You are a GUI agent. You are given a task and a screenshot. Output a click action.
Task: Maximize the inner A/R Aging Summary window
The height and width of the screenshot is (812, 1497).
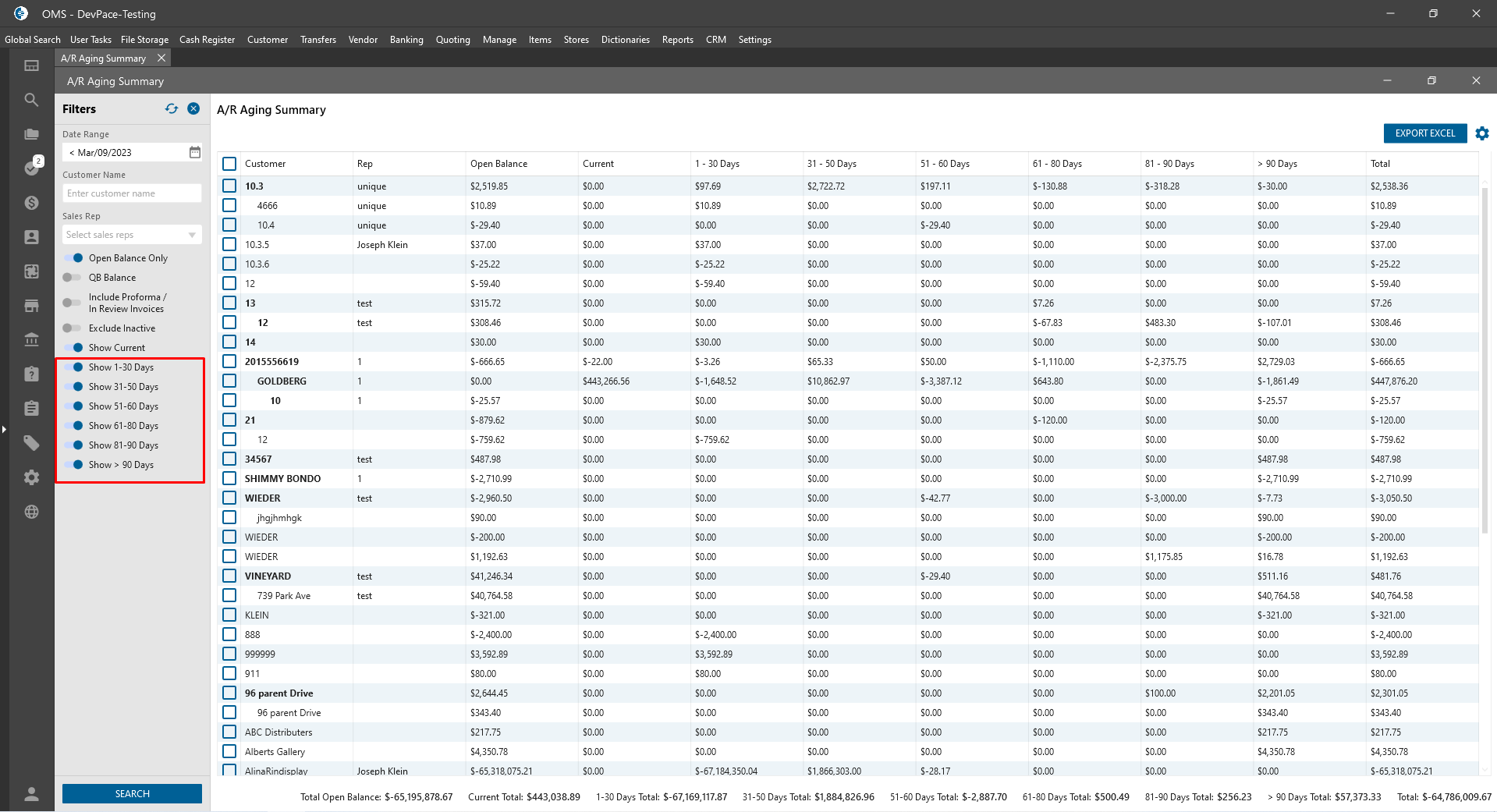(1431, 80)
